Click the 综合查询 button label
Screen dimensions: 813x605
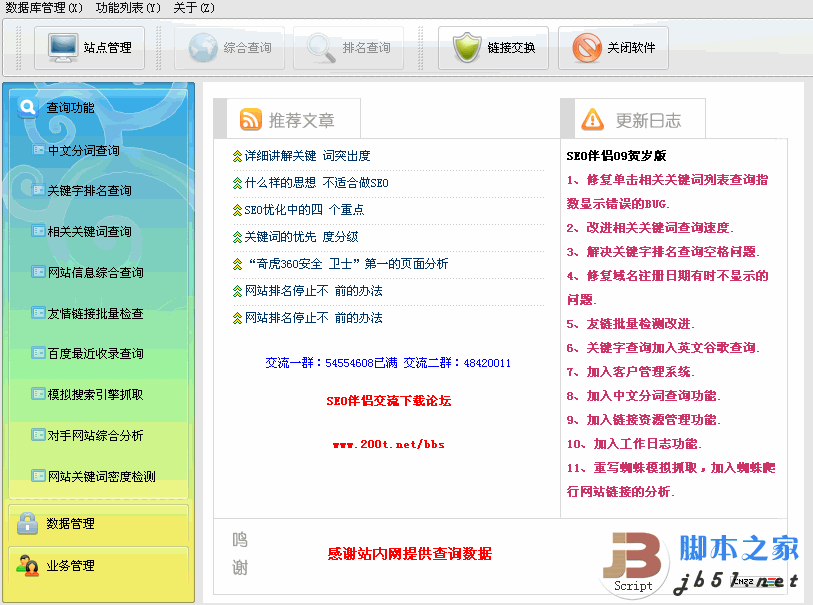(x=247, y=48)
